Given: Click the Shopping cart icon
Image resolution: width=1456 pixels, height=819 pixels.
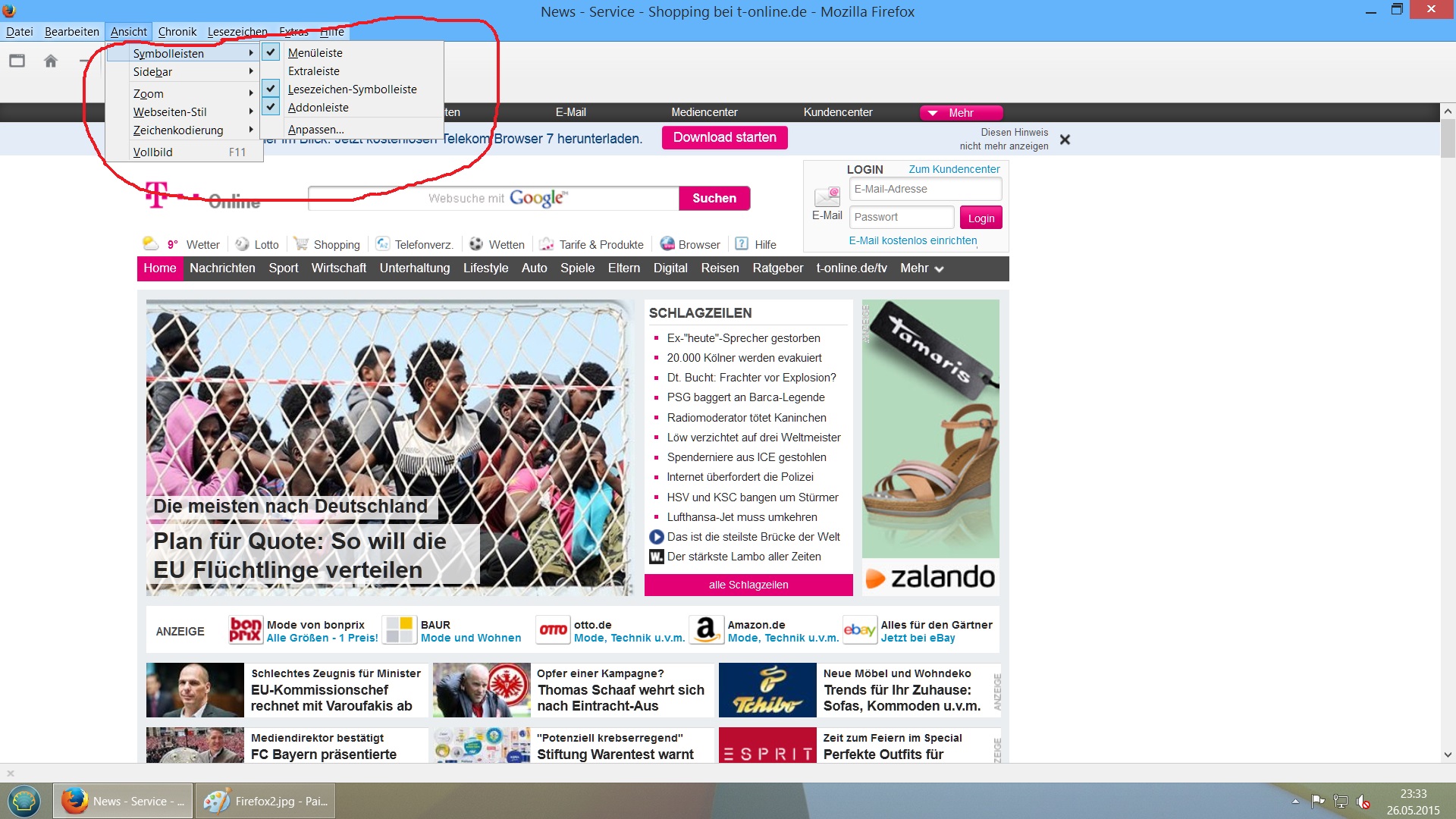Looking at the screenshot, I should pyautogui.click(x=301, y=244).
